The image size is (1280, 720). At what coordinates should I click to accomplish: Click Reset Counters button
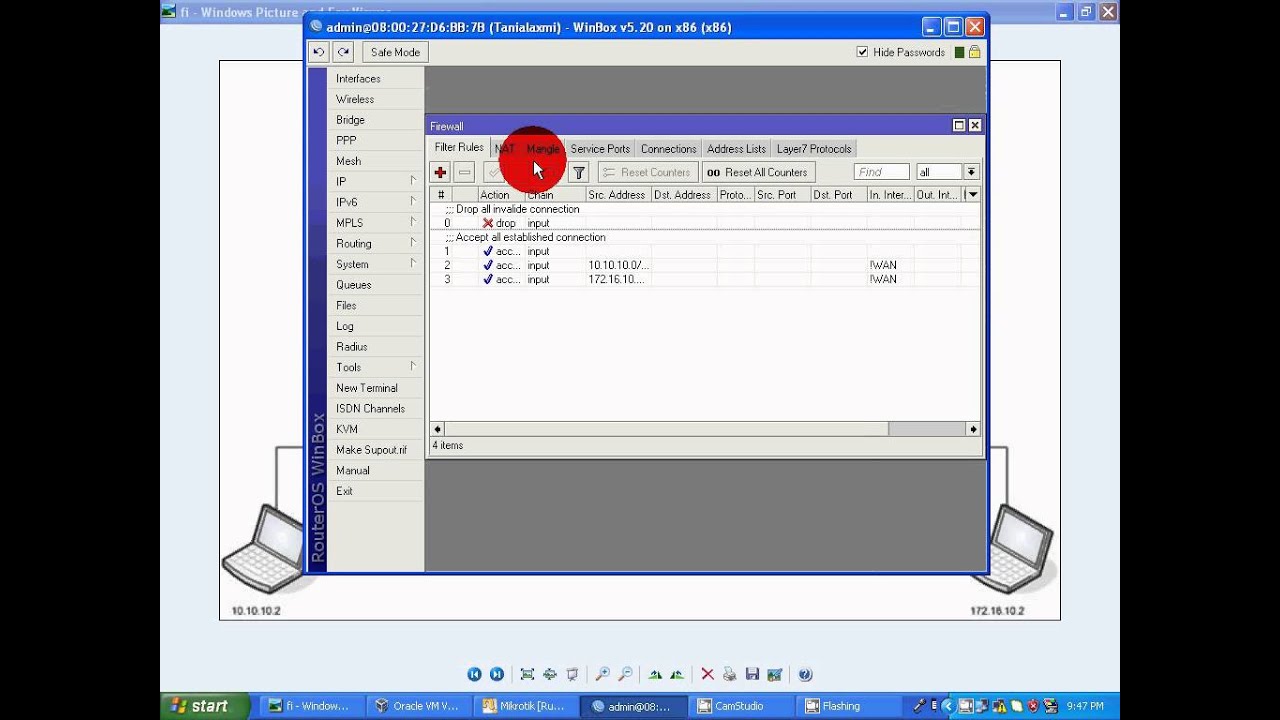(x=647, y=172)
